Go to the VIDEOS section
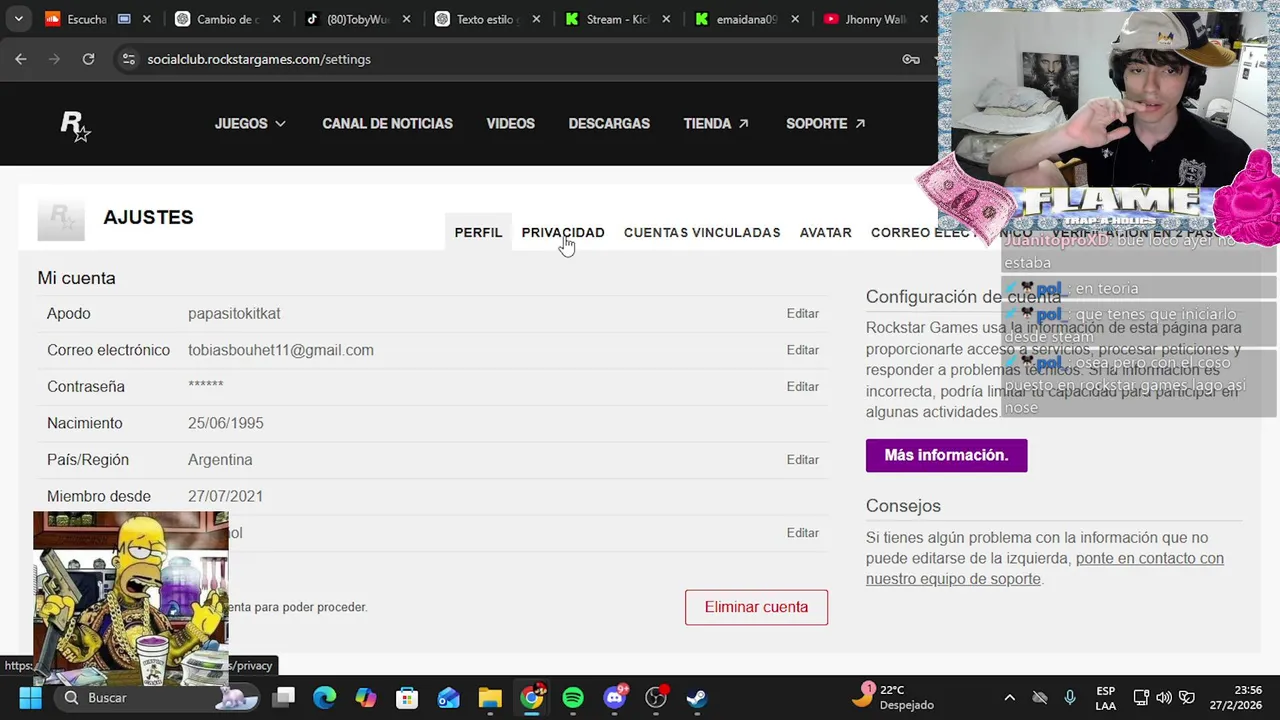The height and width of the screenshot is (720, 1280). (x=510, y=123)
